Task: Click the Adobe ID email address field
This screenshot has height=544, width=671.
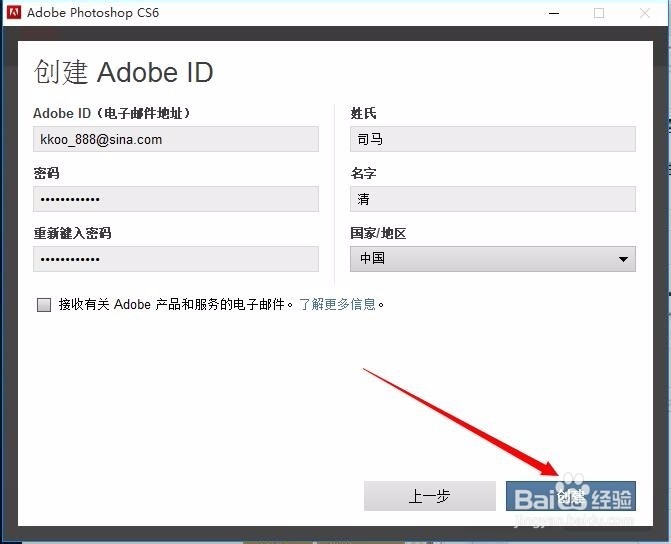Action: pos(176,139)
